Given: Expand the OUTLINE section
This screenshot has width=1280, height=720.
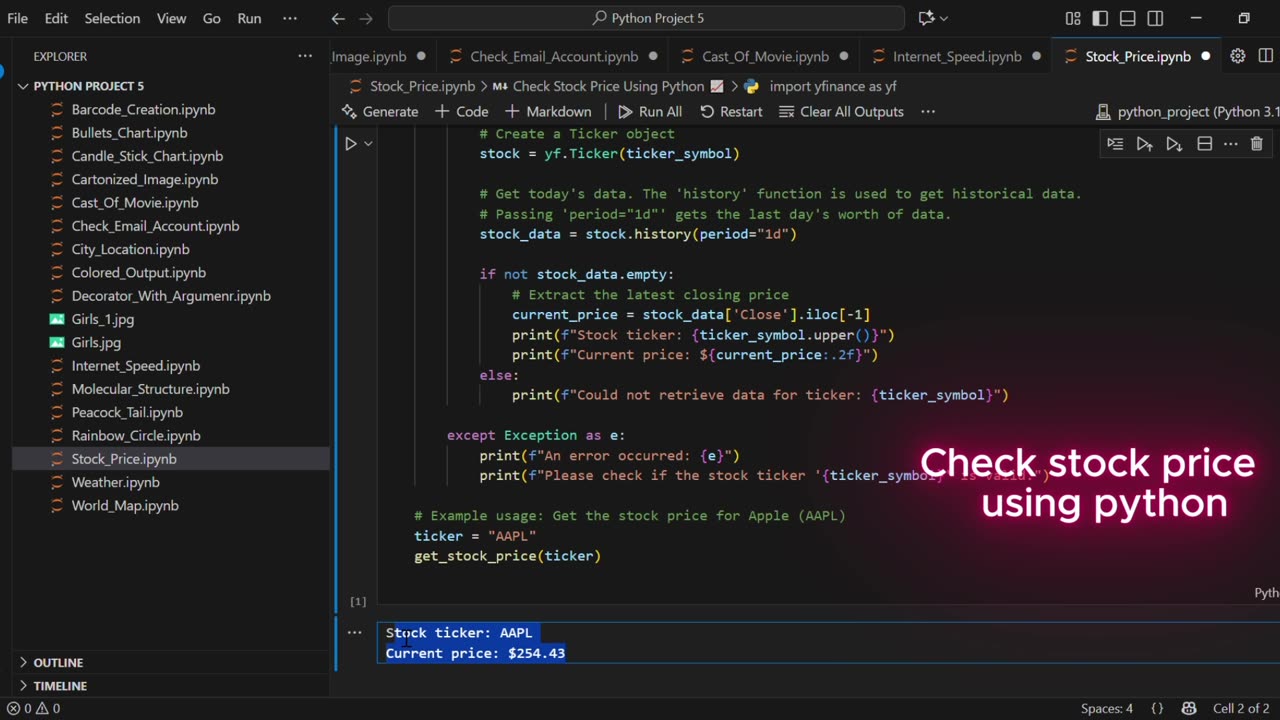Looking at the screenshot, I should pos(58,662).
